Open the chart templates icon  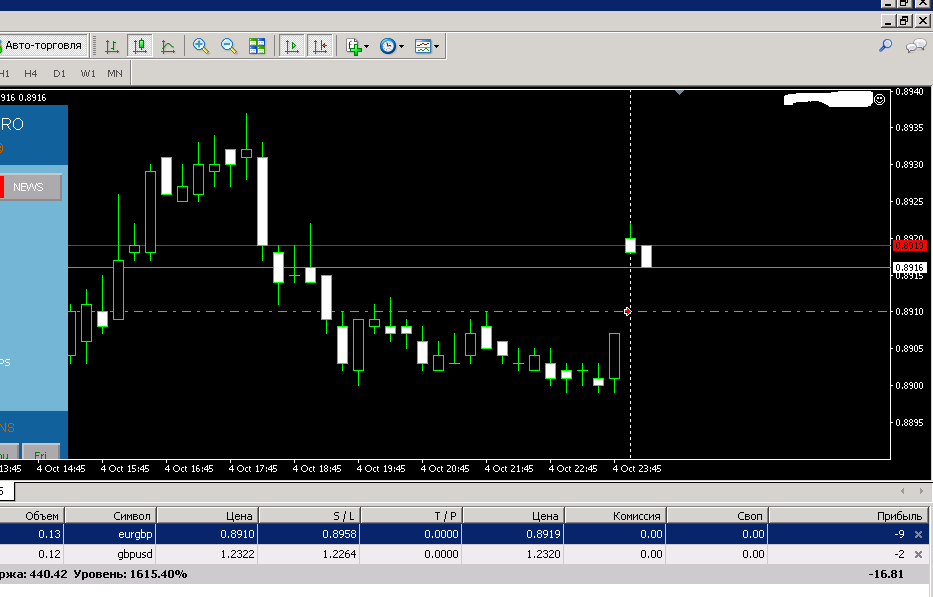(422, 46)
